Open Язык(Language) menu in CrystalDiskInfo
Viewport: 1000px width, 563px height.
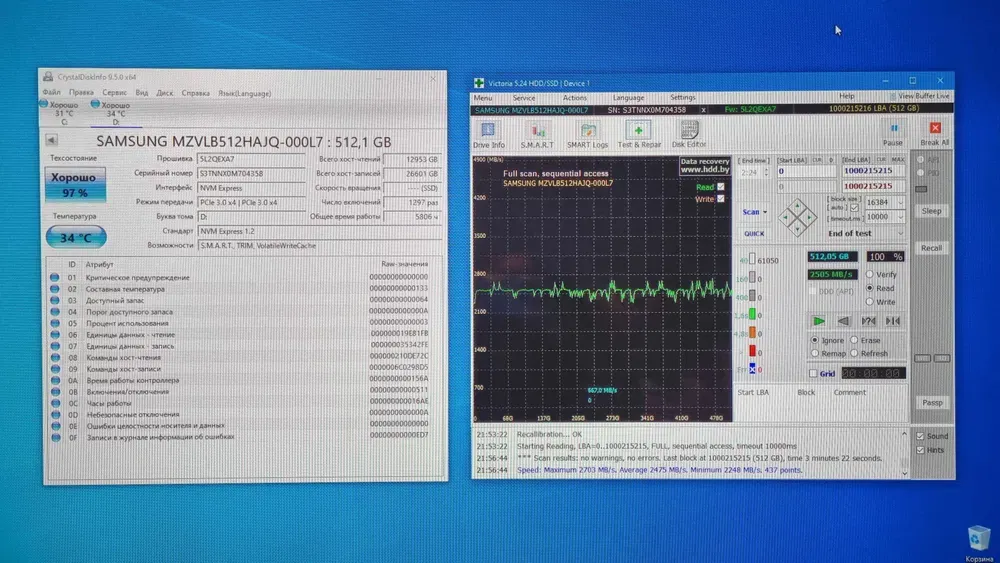point(244,93)
